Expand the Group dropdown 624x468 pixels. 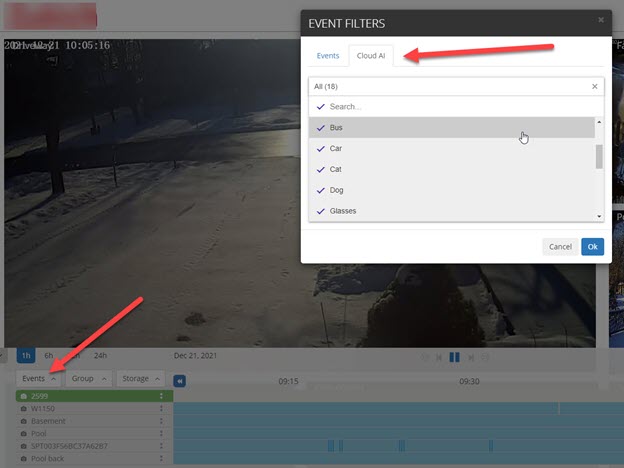coord(89,378)
